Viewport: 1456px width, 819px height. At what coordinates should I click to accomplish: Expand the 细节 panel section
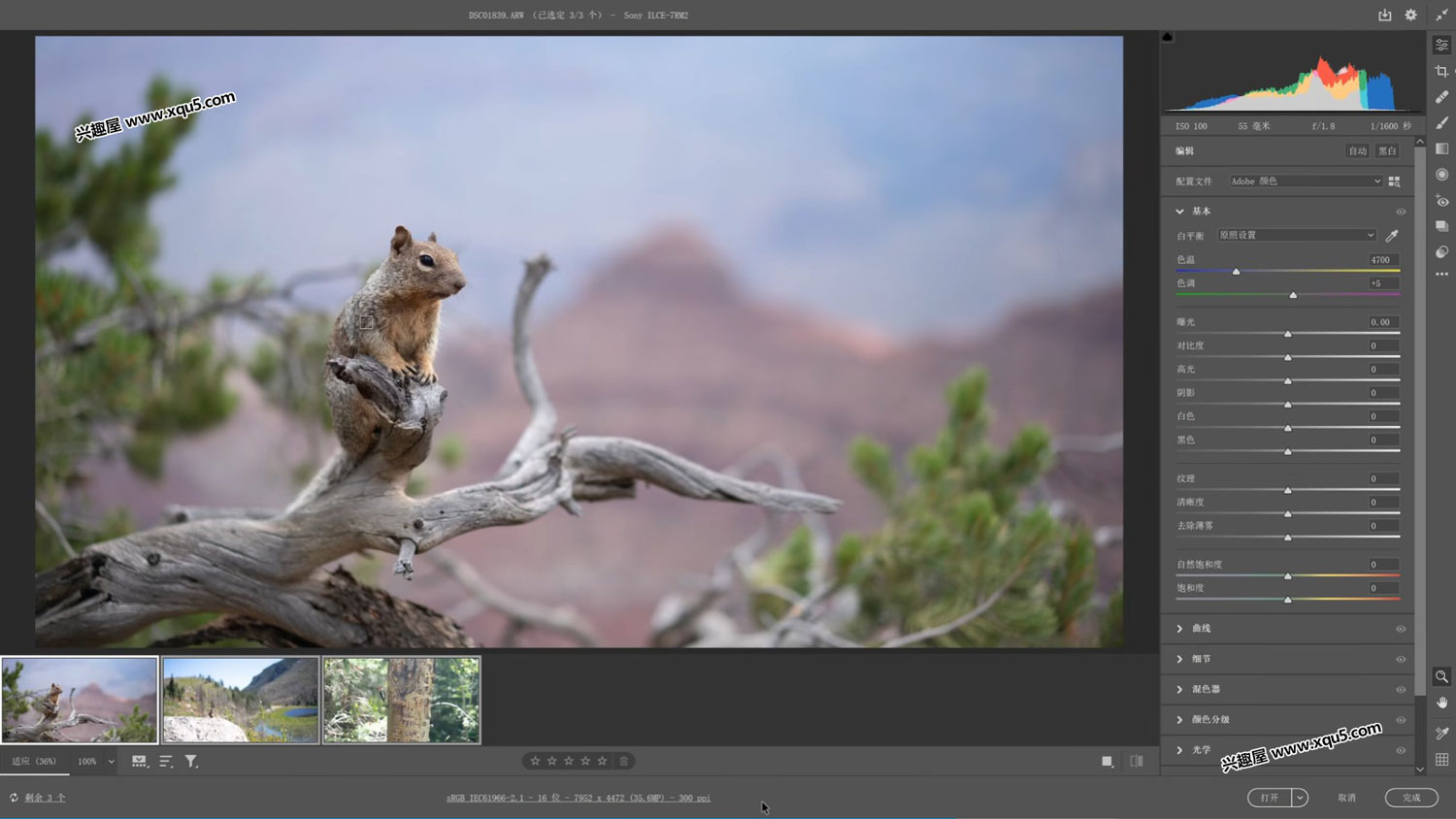pyautogui.click(x=1201, y=659)
